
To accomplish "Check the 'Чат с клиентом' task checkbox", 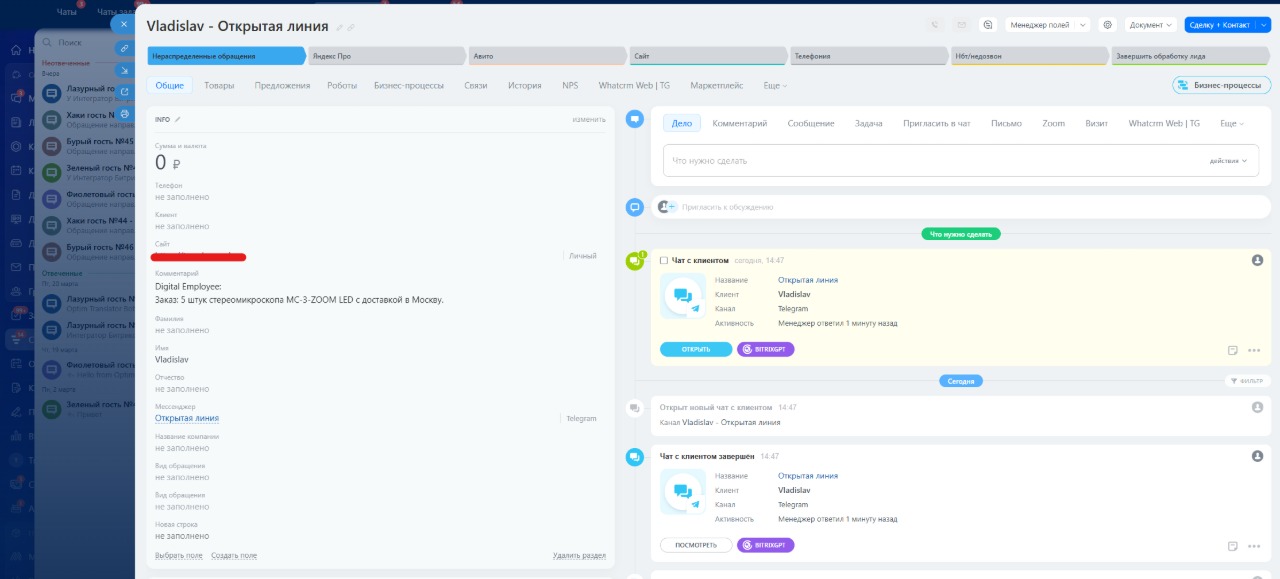I will click(x=664, y=261).
